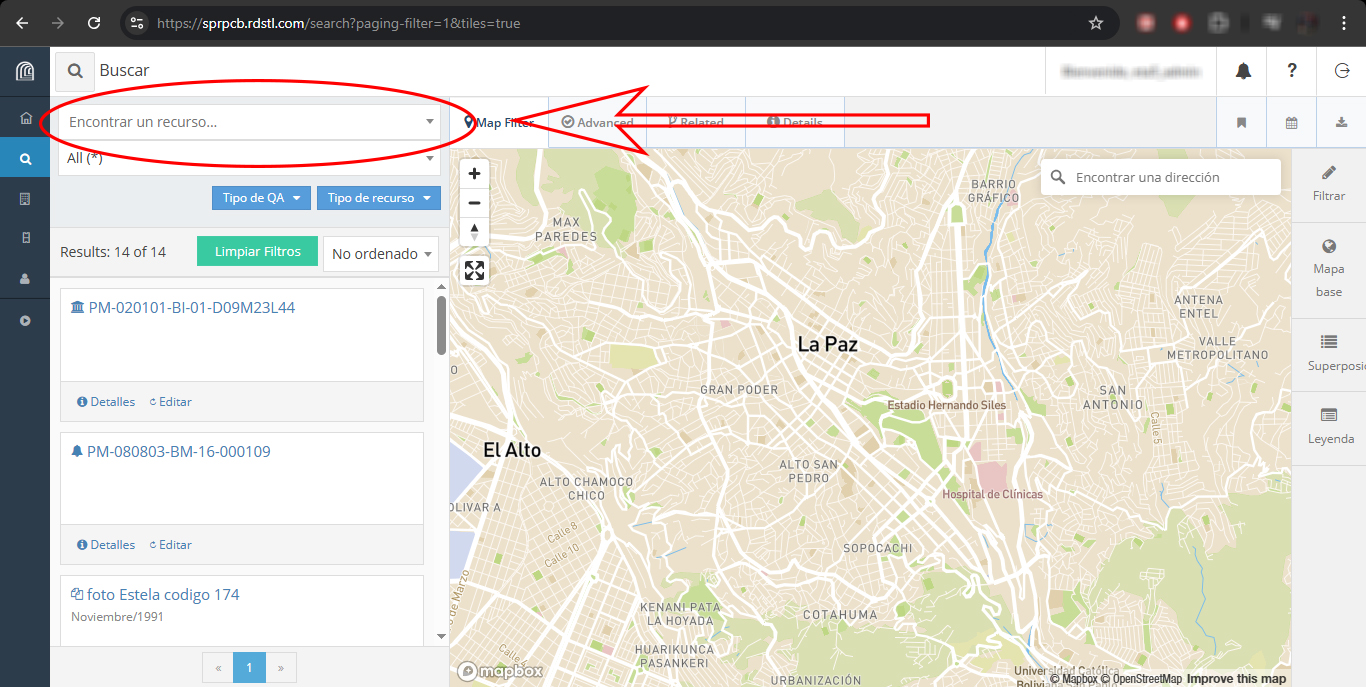
Task: Reset map bearing with compass icon
Action: [474, 231]
